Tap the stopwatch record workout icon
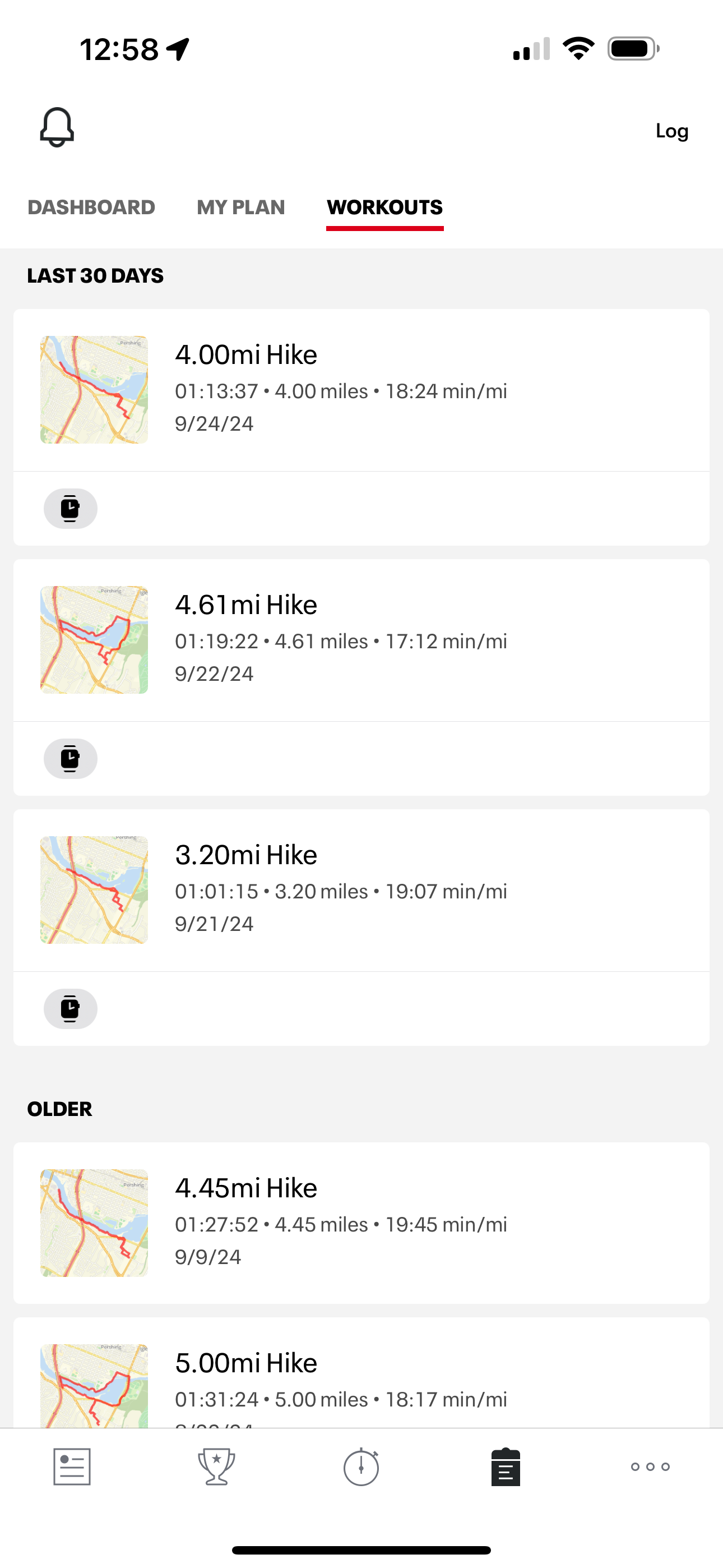 (x=361, y=1467)
